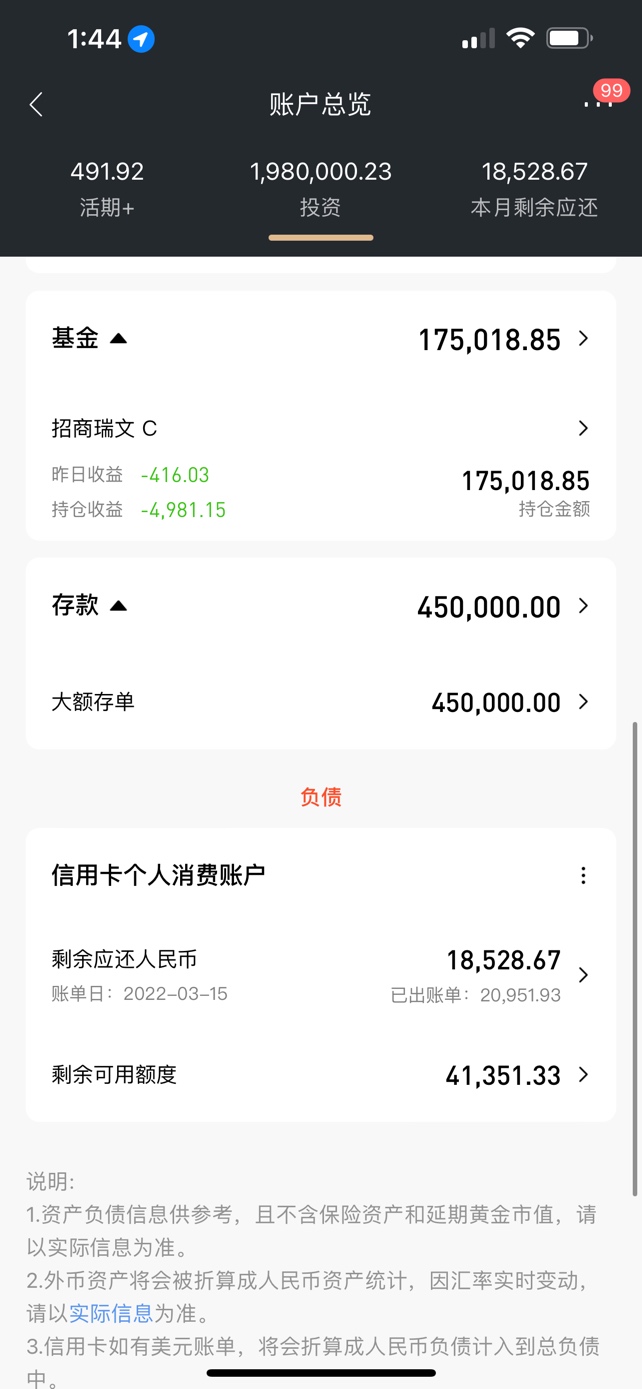Select the 投资 tab

click(x=320, y=189)
